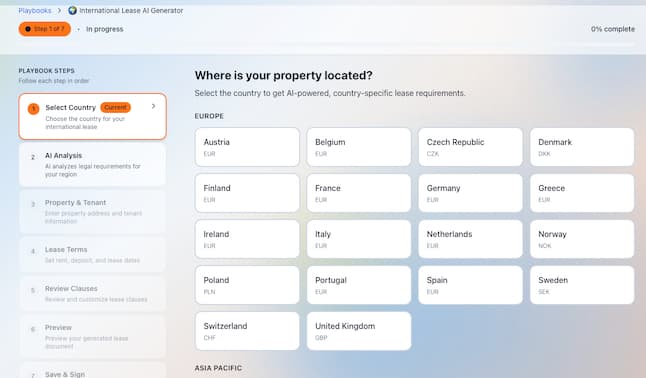Go to the AI Analysis step
Image resolution: width=646 pixels, height=378 pixels.
point(93,164)
